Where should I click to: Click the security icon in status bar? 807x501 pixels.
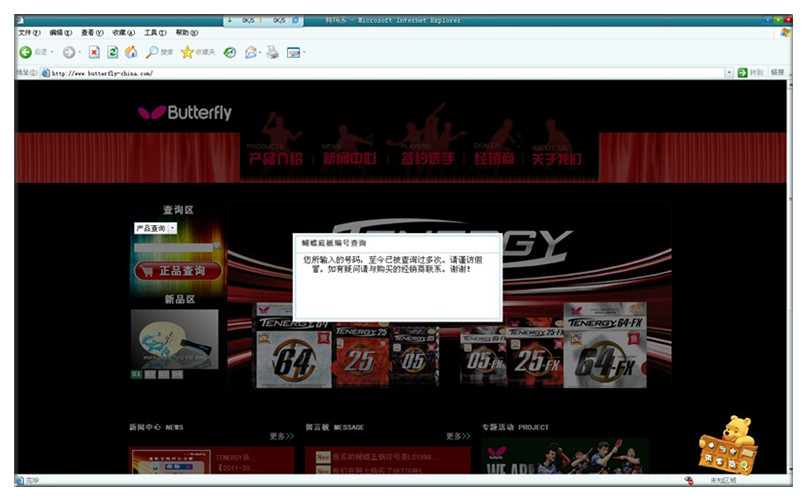[x=689, y=480]
